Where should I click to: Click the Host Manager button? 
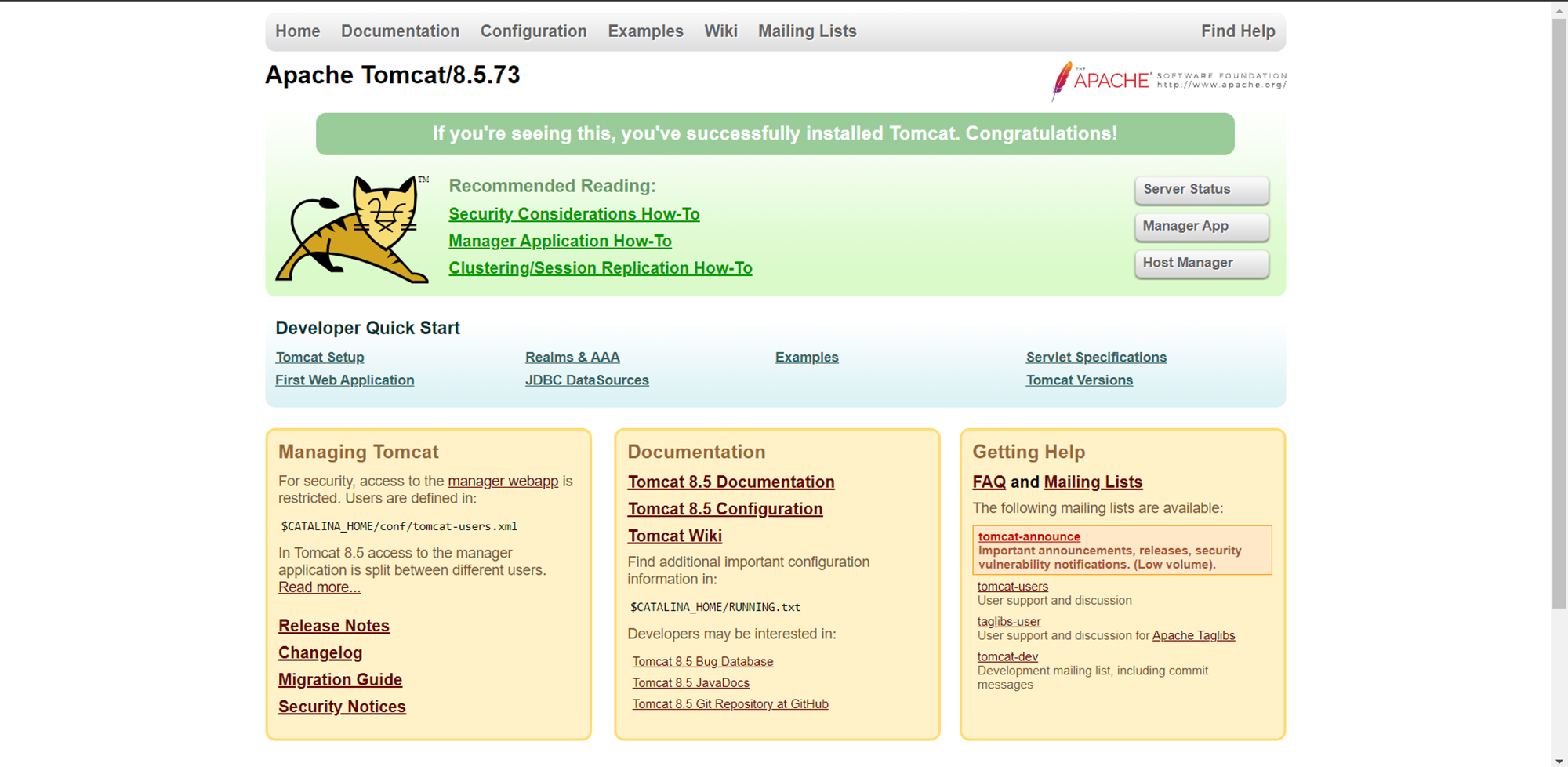(1201, 264)
